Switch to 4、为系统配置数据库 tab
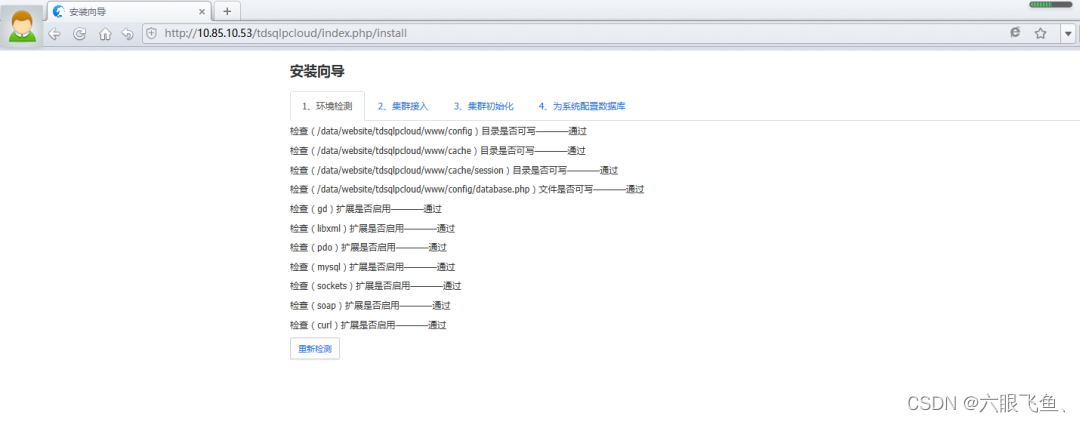This screenshot has height=422, width=1080. (x=582, y=106)
